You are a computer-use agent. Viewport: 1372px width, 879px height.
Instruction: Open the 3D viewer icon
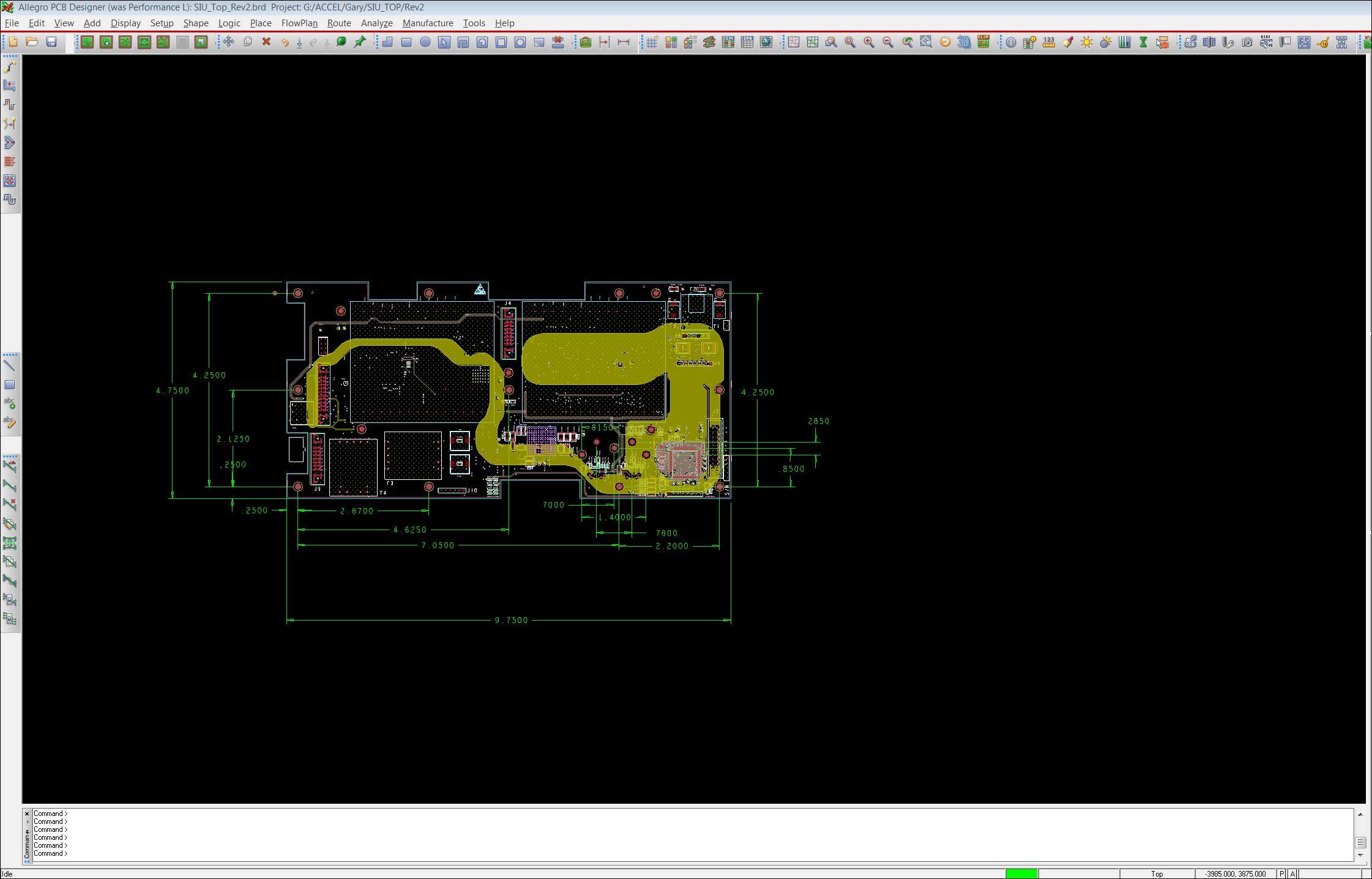[964, 42]
